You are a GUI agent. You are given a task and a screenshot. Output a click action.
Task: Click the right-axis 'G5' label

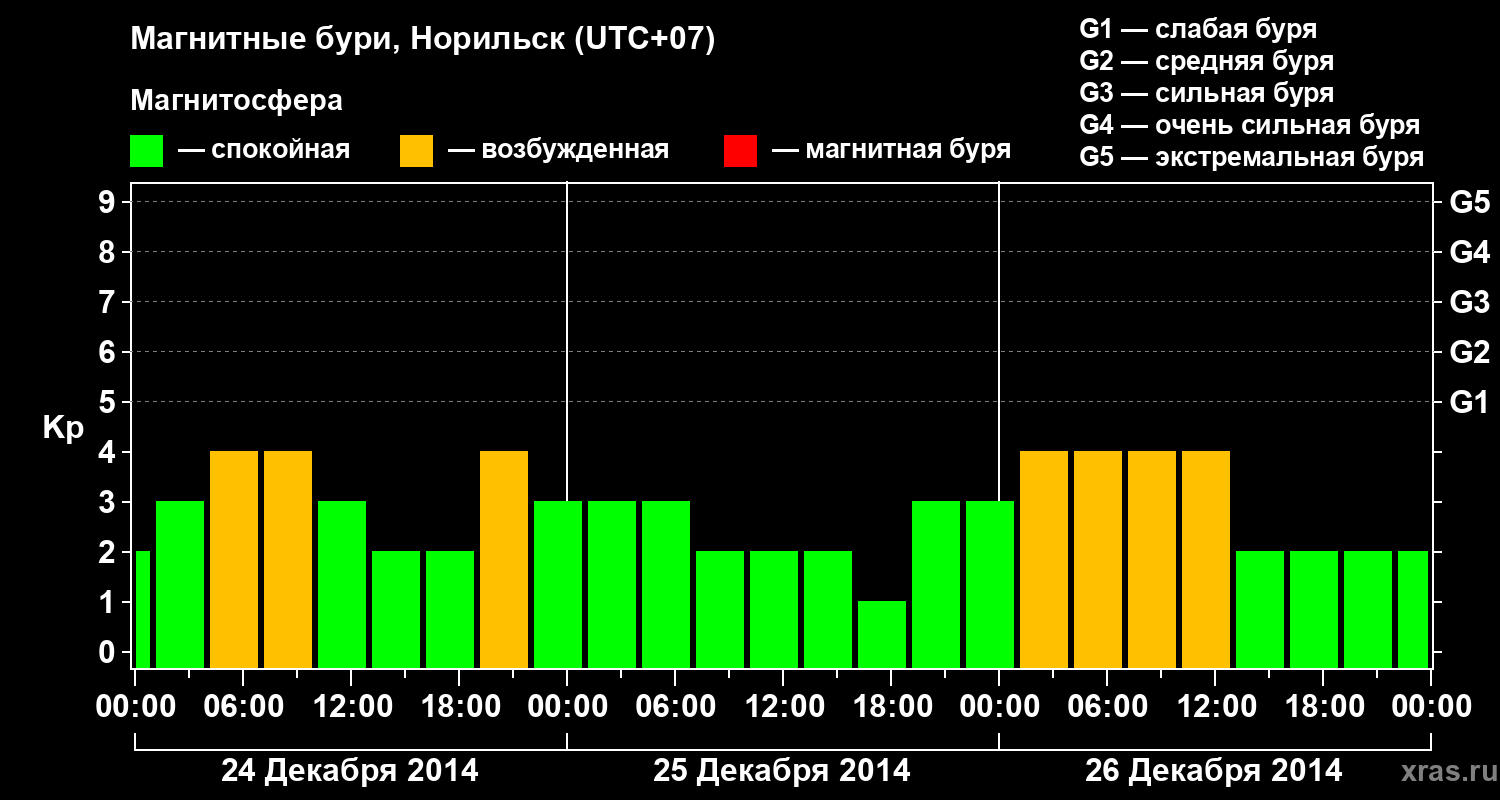[x=1469, y=202]
